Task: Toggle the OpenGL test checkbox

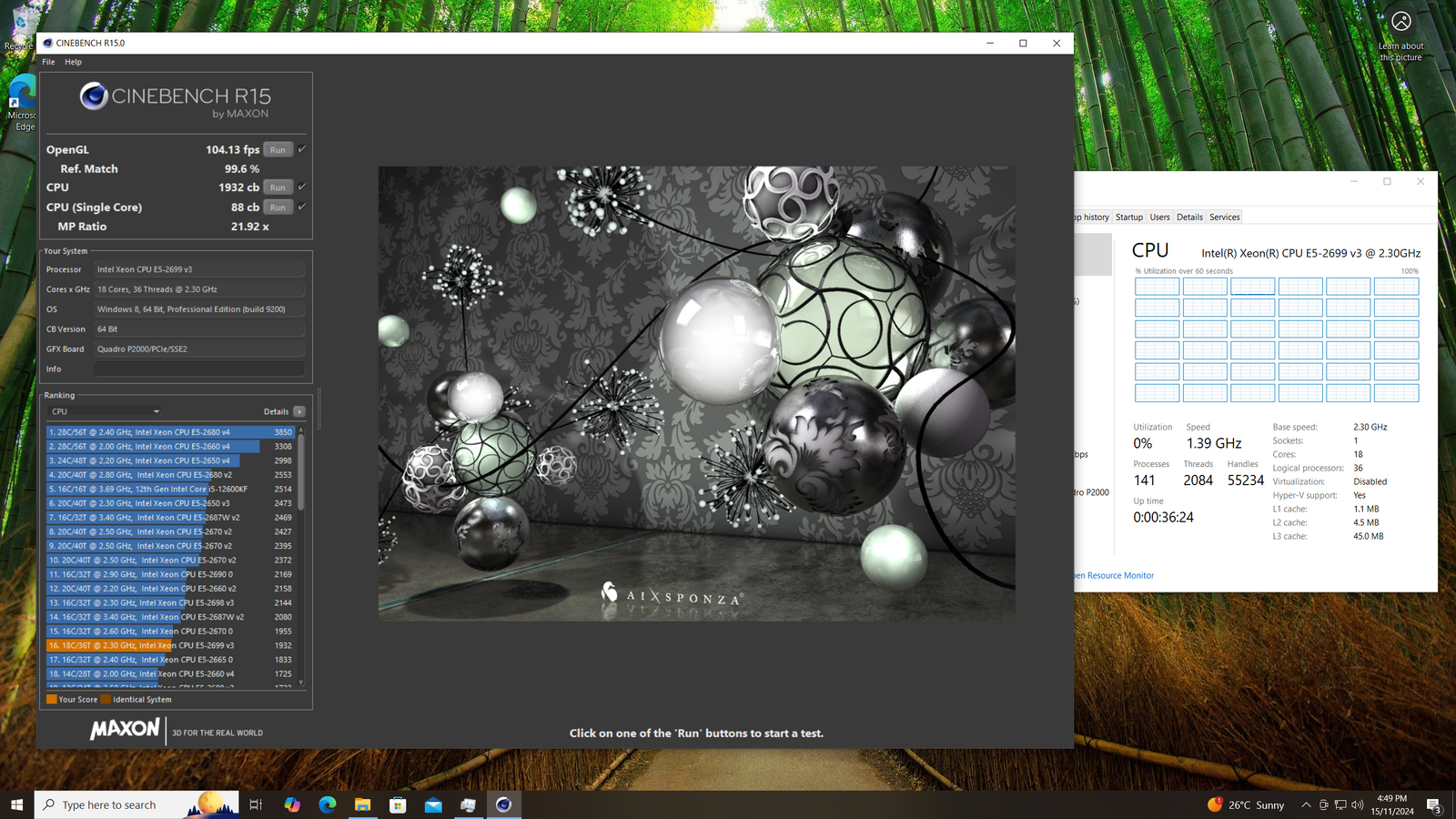Action: (x=302, y=149)
